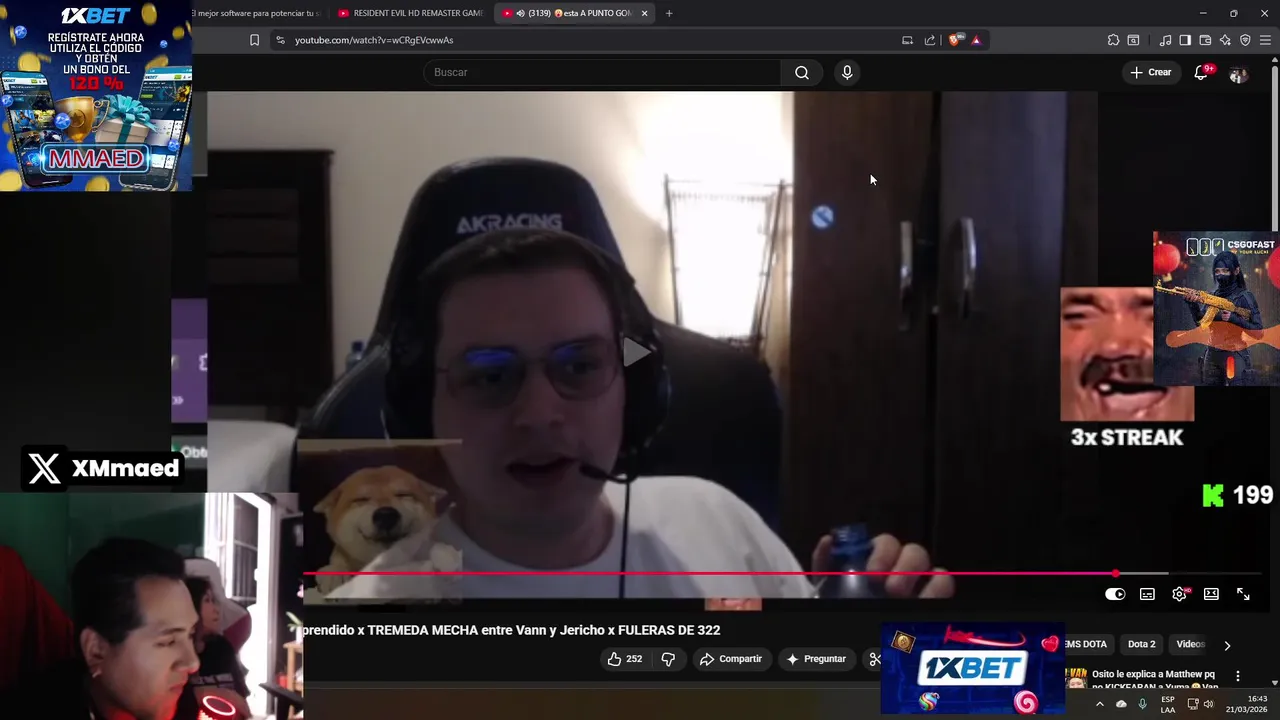Dislike the video with thumbs down
Image resolution: width=1280 pixels, height=720 pixels.
pyautogui.click(x=668, y=659)
